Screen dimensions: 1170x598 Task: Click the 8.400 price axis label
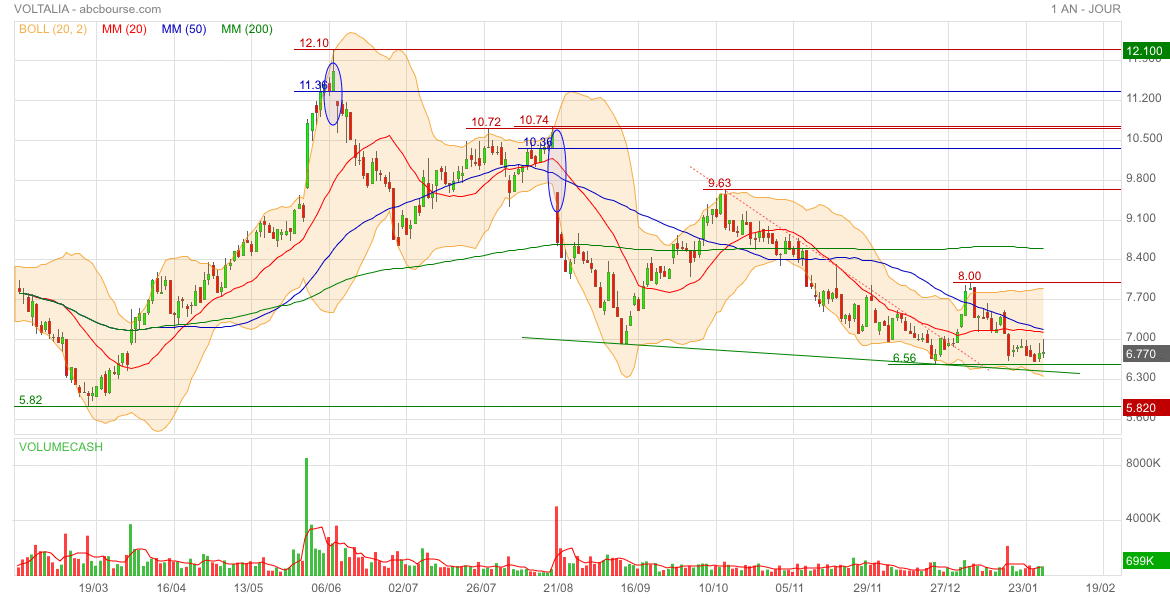coord(1141,258)
